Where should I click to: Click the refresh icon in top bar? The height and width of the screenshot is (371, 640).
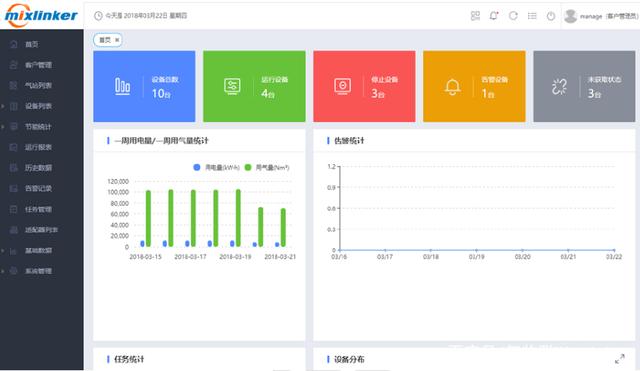513,16
